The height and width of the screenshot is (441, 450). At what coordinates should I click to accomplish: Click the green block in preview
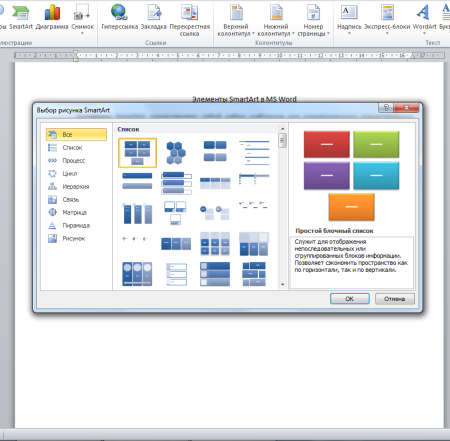[x=376, y=144]
